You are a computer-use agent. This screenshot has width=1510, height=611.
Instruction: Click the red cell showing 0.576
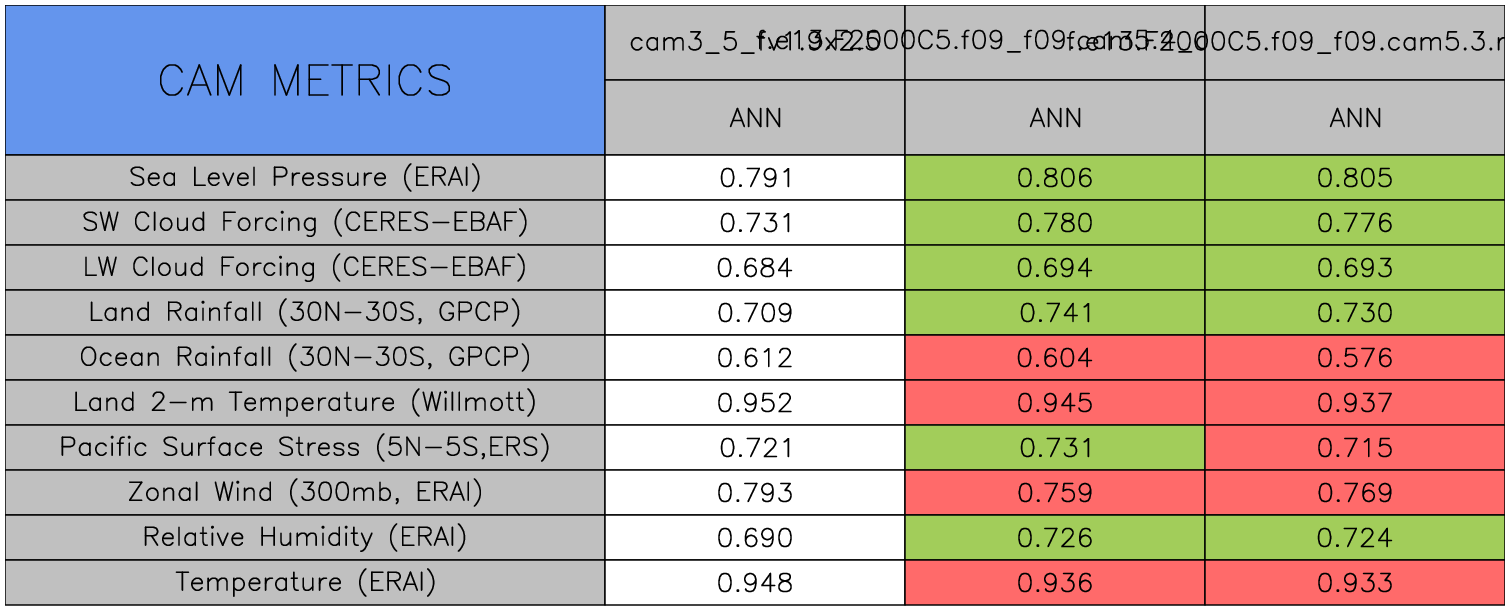pos(1355,358)
